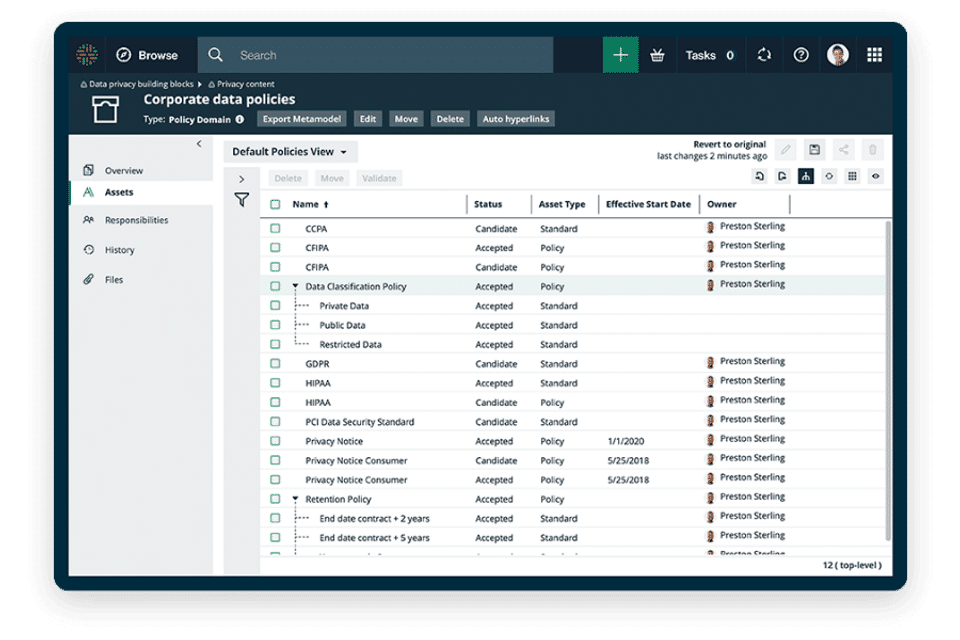The height and width of the screenshot is (640, 960).
Task: Collapse the left sidebar chevron
Action: click(x=199, y=144)
